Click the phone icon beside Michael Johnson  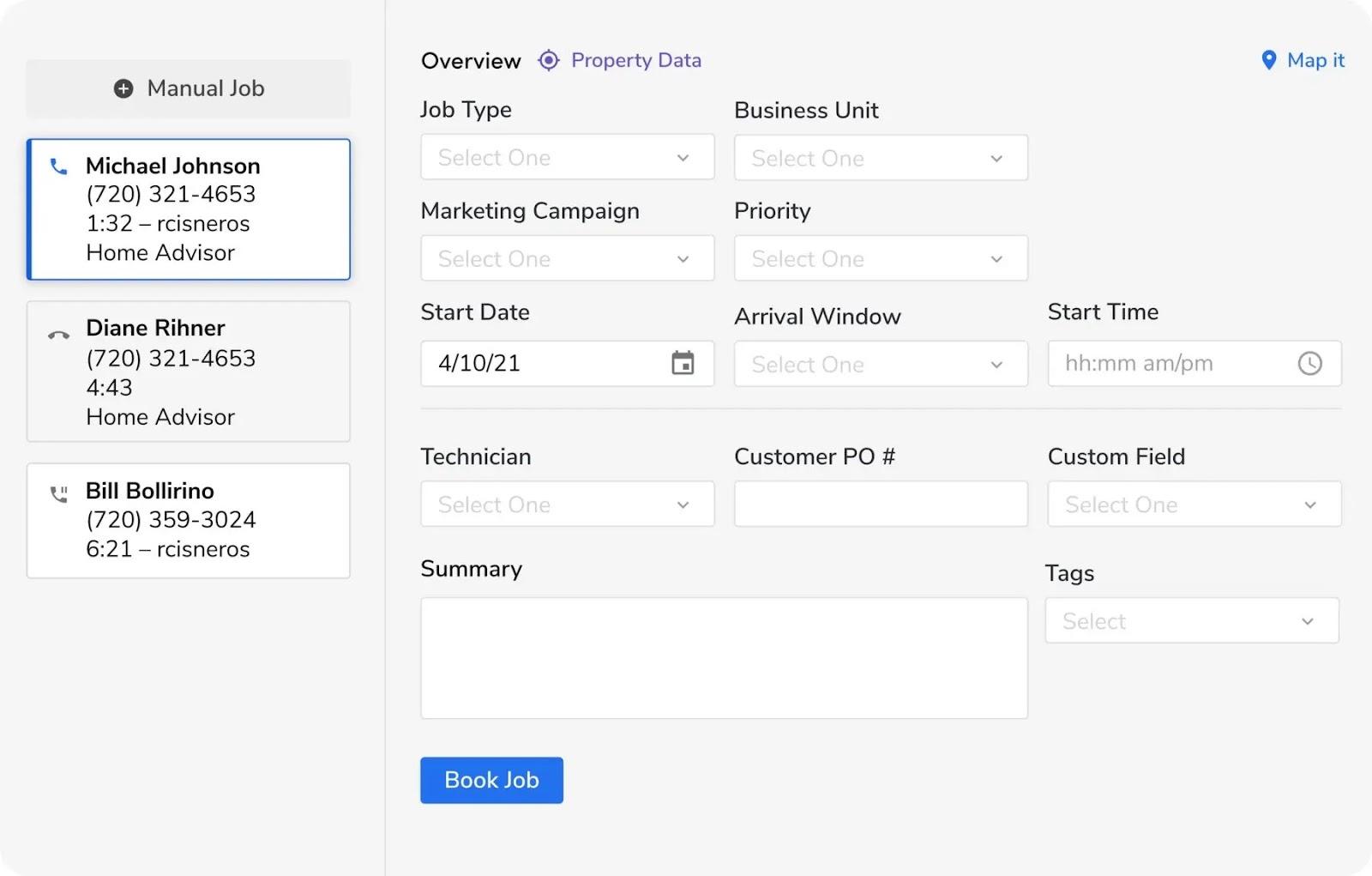(58, 166)
